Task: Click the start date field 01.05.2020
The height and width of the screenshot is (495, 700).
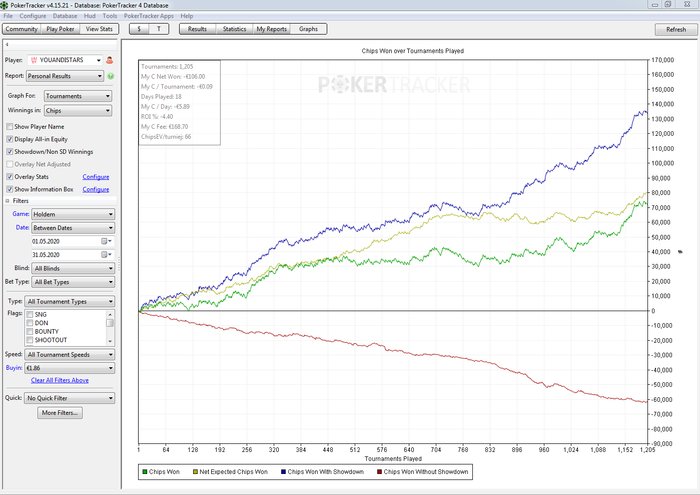Action: 62,241
